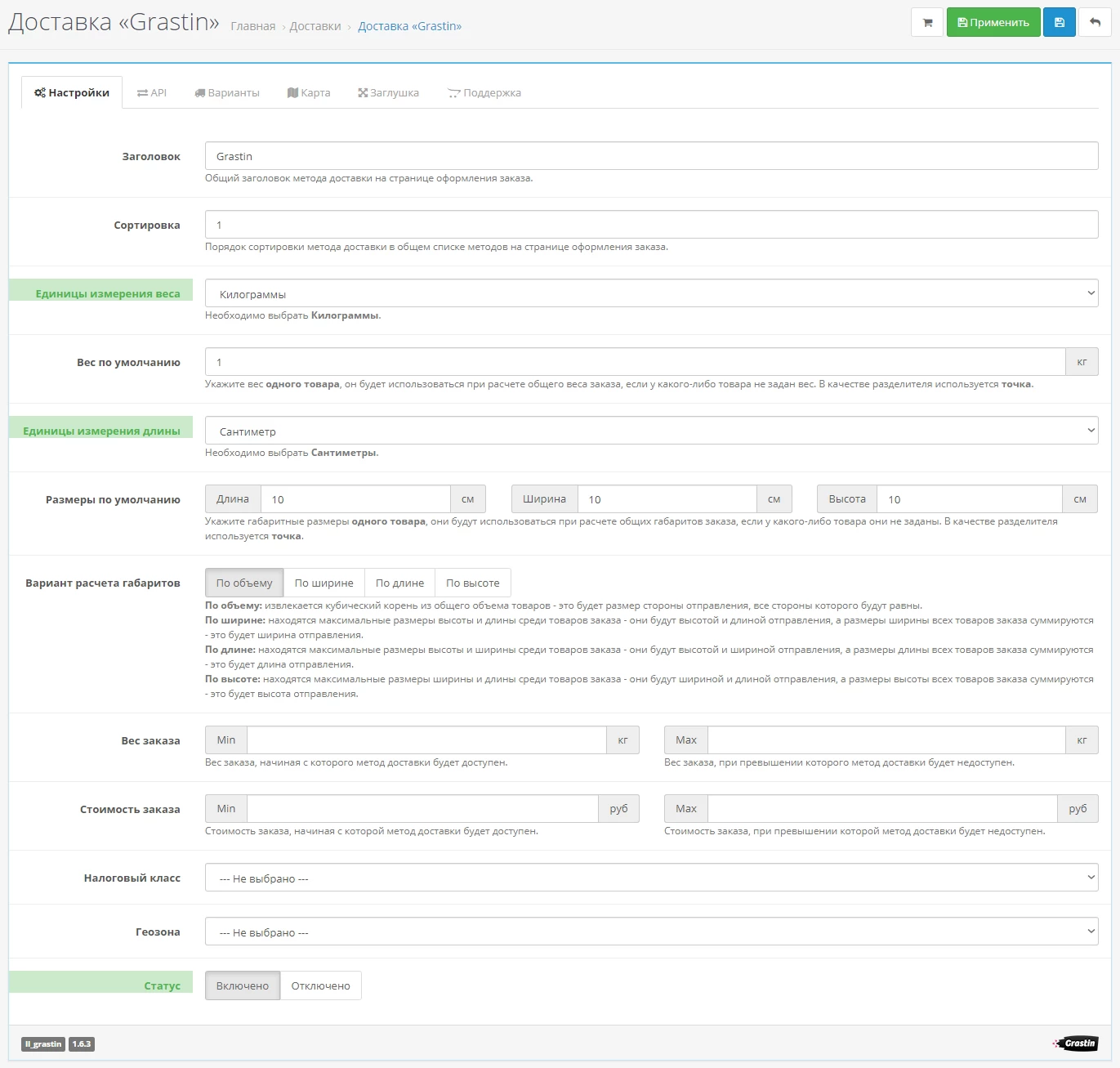1120x1068 pixels.
Task: Click the blue floppy-disk save icon
Action: click(1060, 22)
